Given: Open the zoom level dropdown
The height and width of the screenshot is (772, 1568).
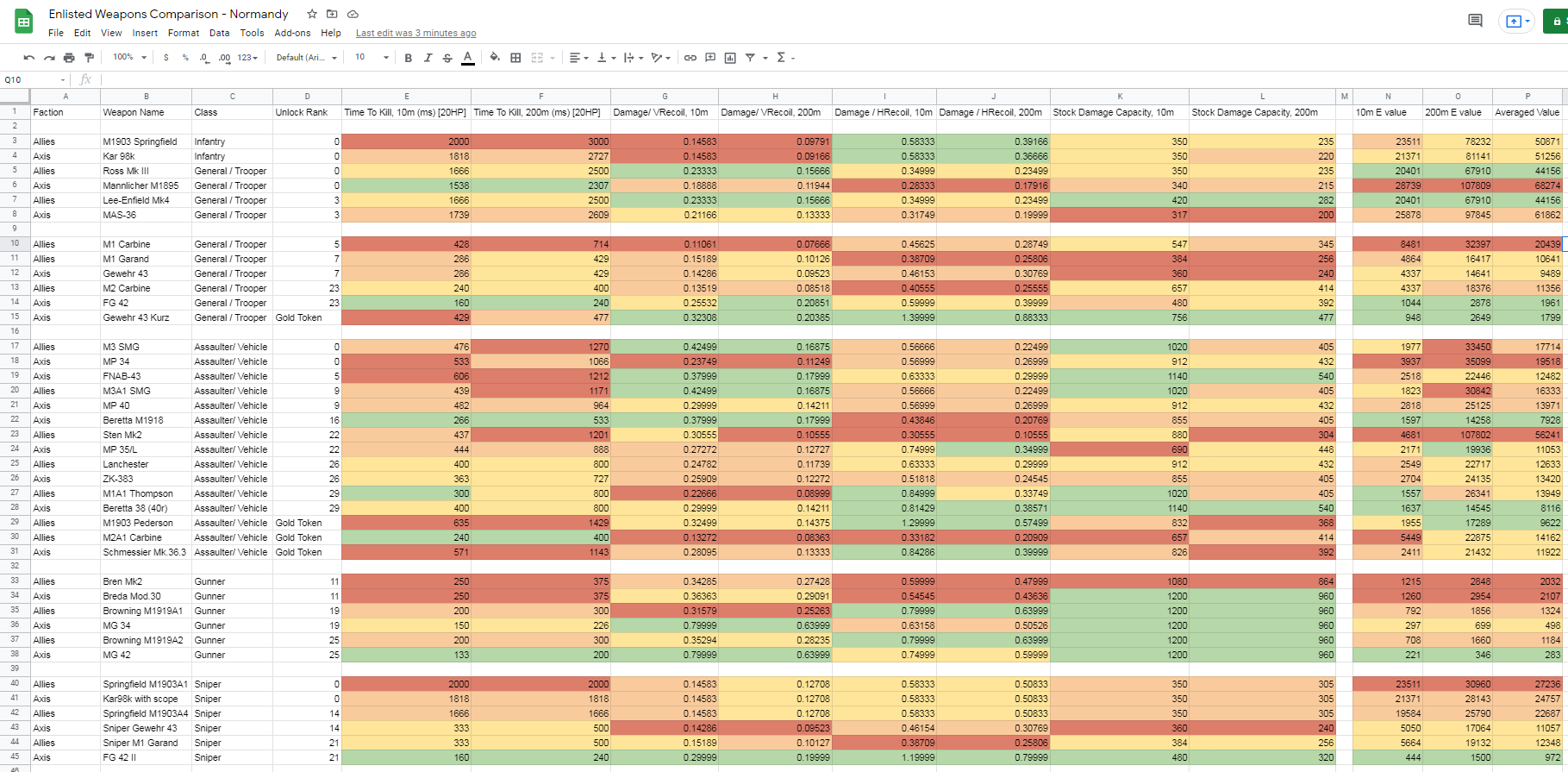Looking at the screenshot, I should 129,58.
